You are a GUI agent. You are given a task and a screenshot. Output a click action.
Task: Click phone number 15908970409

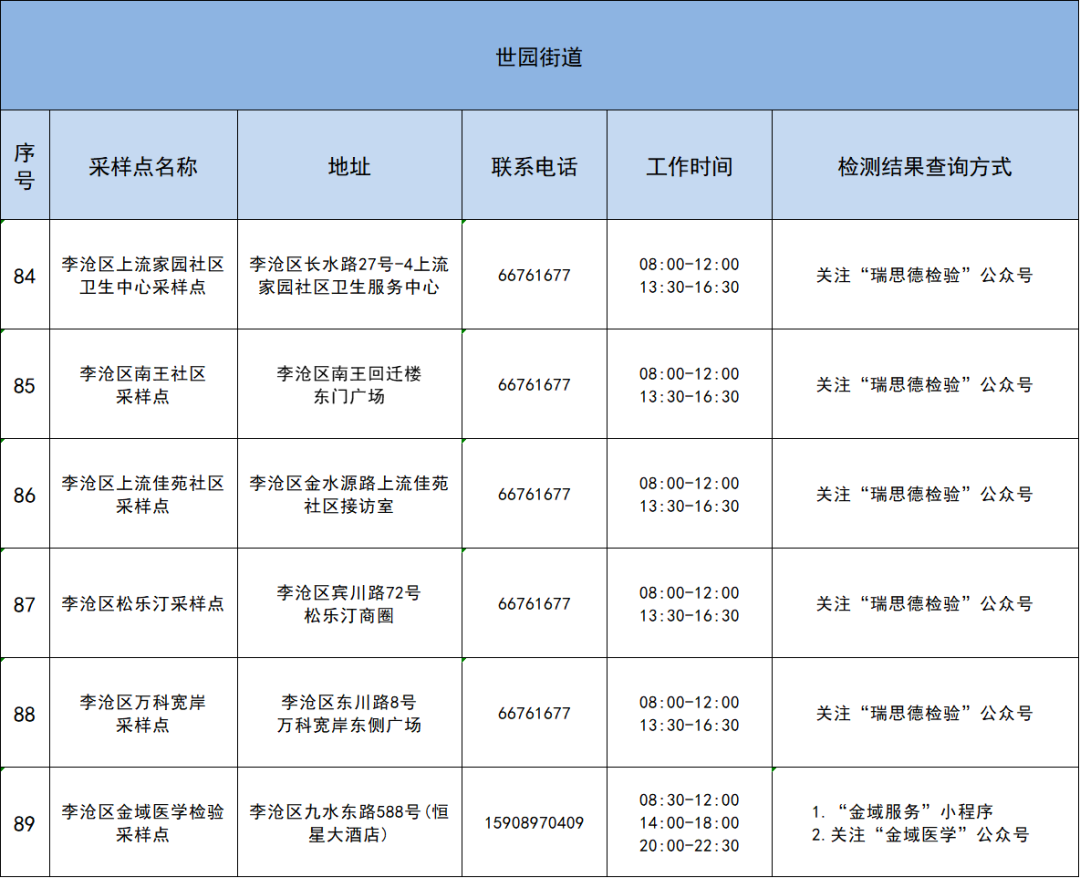click(x=533, y=823)
